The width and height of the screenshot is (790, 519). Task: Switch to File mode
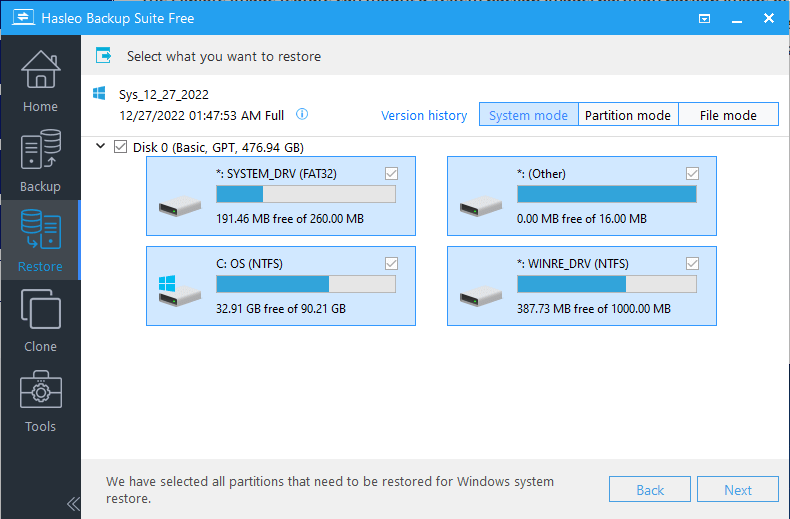pyautogui.click(x=728, y=115)
